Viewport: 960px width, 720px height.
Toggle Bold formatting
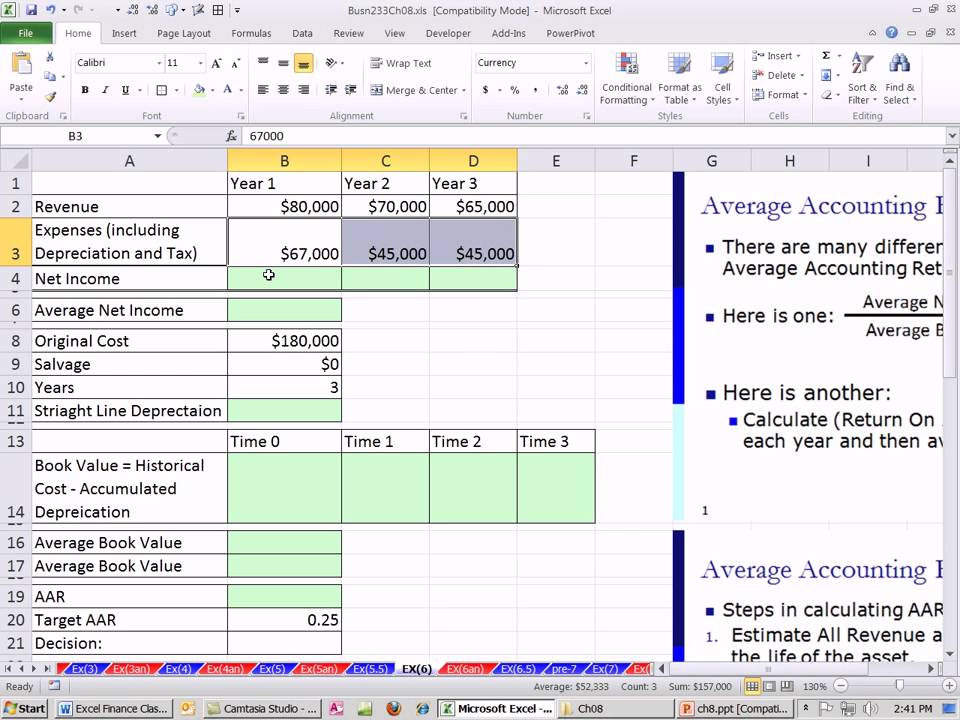(x=85, y=90)
